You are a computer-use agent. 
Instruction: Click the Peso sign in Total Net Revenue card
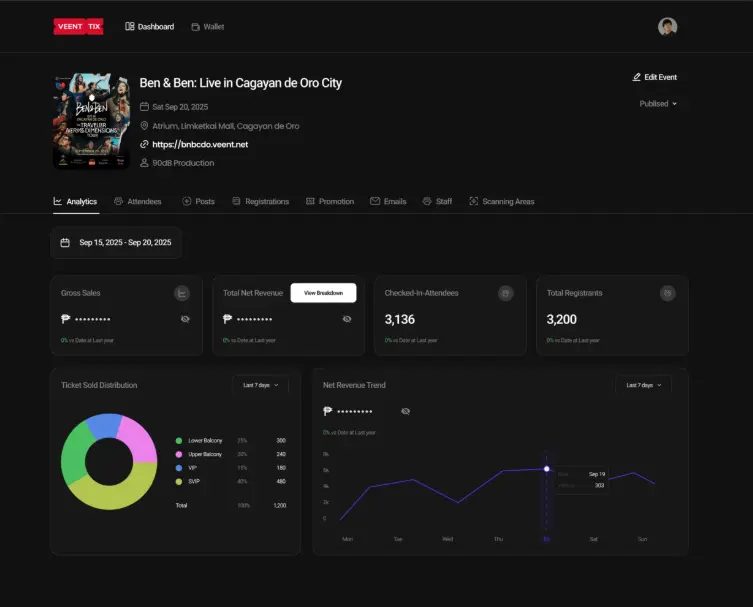228,318
